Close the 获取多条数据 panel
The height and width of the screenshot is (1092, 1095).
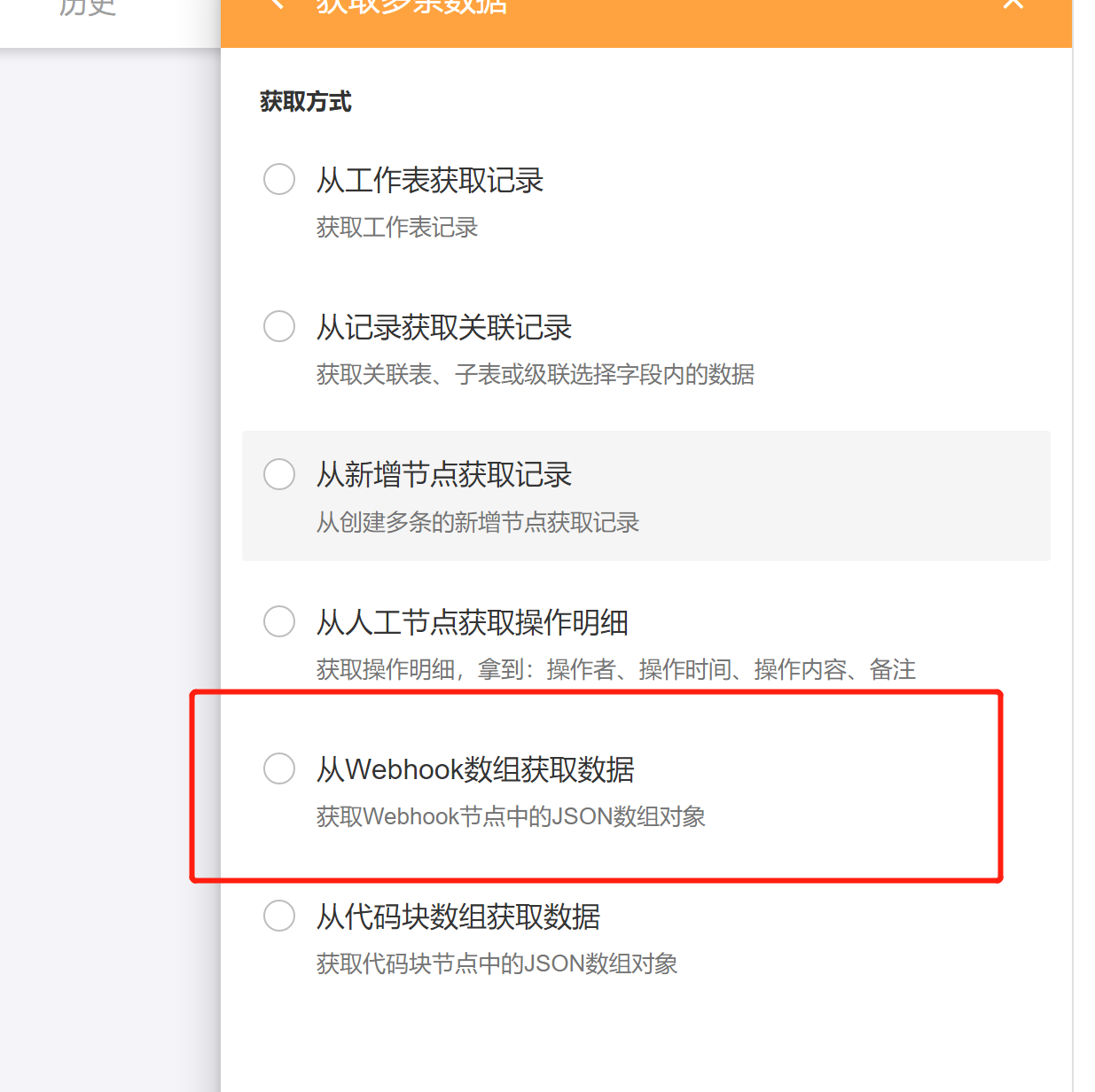(1013, 4)
